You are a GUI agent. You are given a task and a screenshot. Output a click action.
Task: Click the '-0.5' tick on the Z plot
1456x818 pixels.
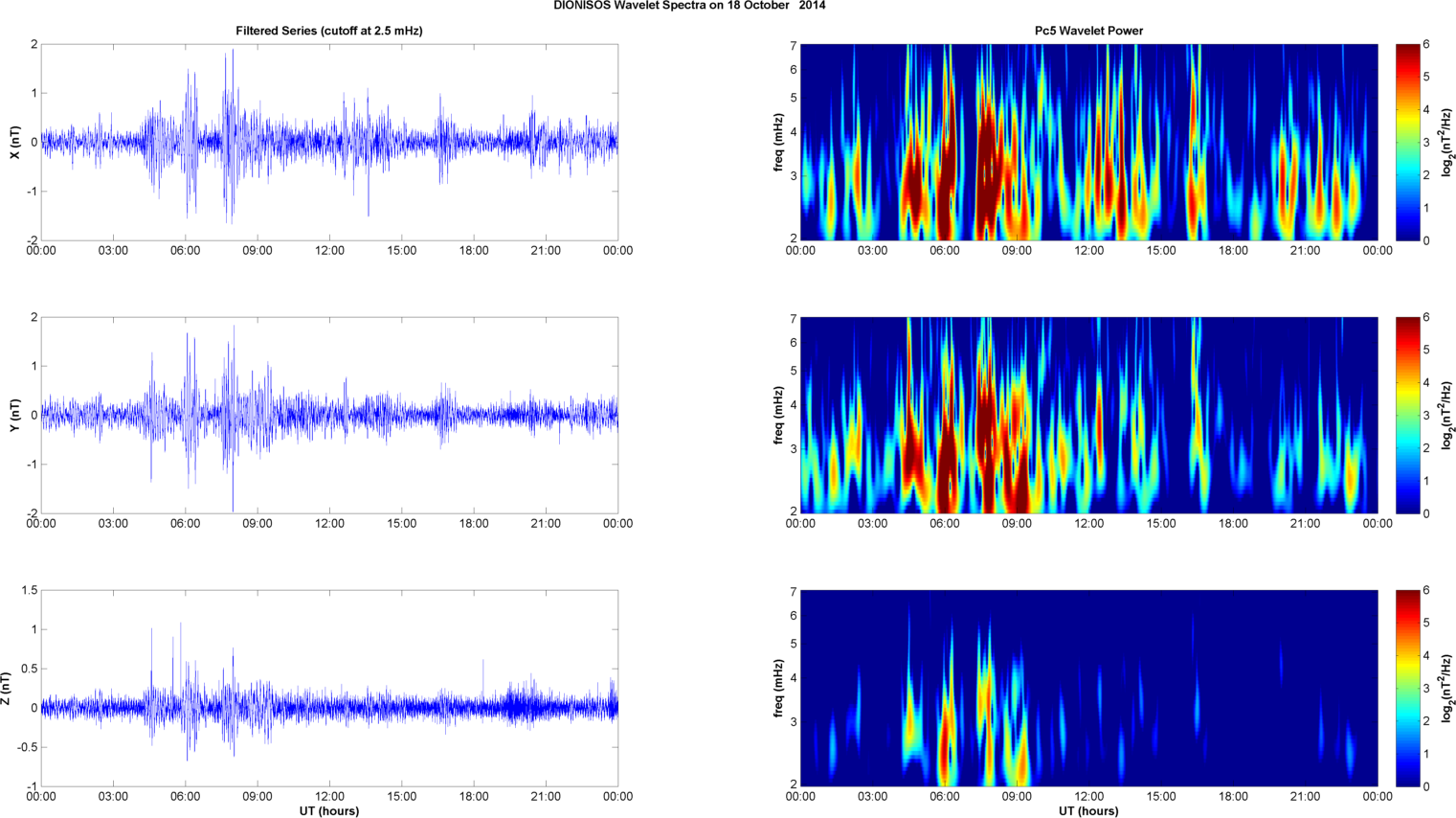point(28,748)
